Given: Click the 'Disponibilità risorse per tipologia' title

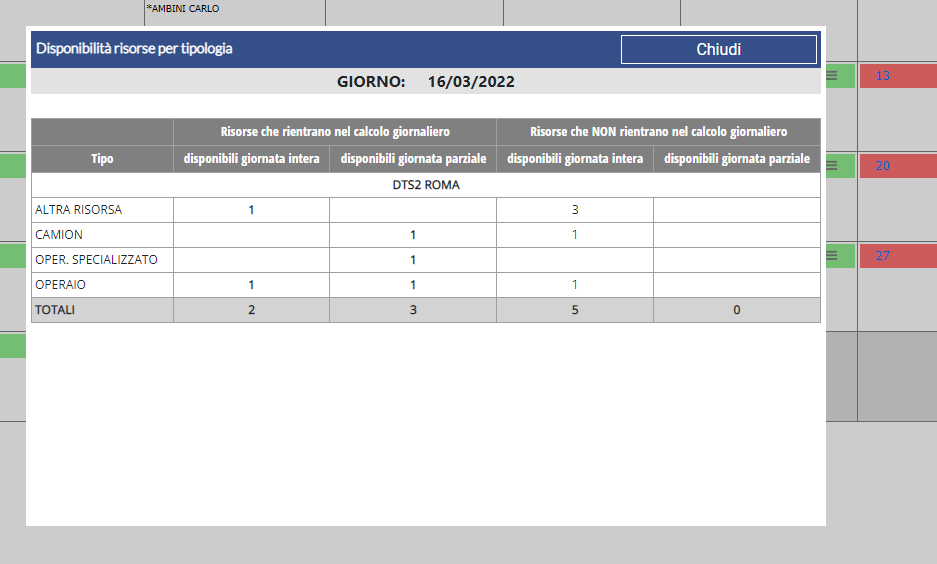Looking at the screenshot, I should tap(134, 48).
